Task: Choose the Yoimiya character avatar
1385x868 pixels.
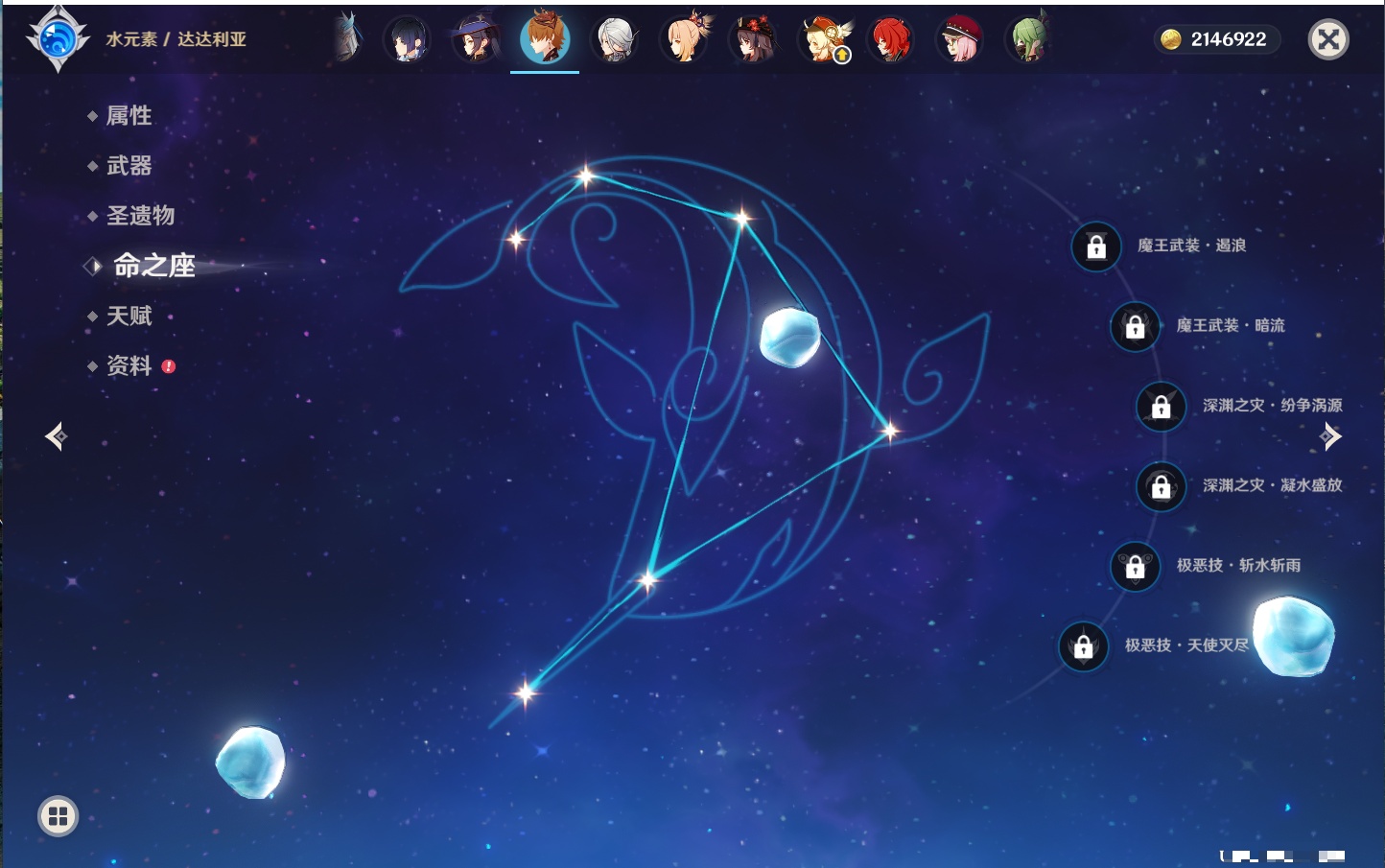Action: (685, 39)
